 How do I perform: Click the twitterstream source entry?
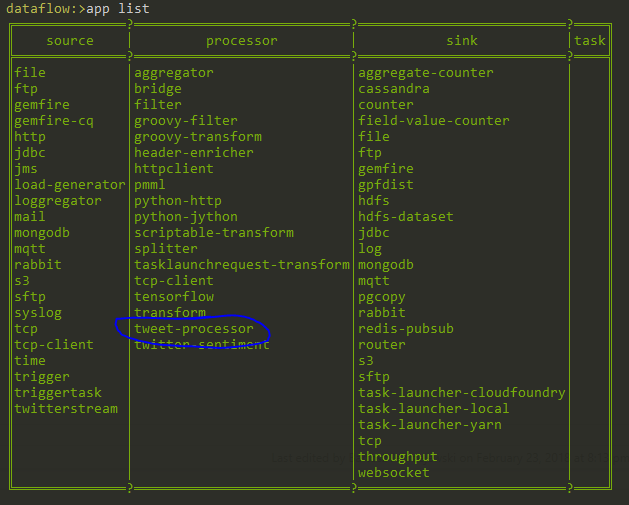point(66,409)
